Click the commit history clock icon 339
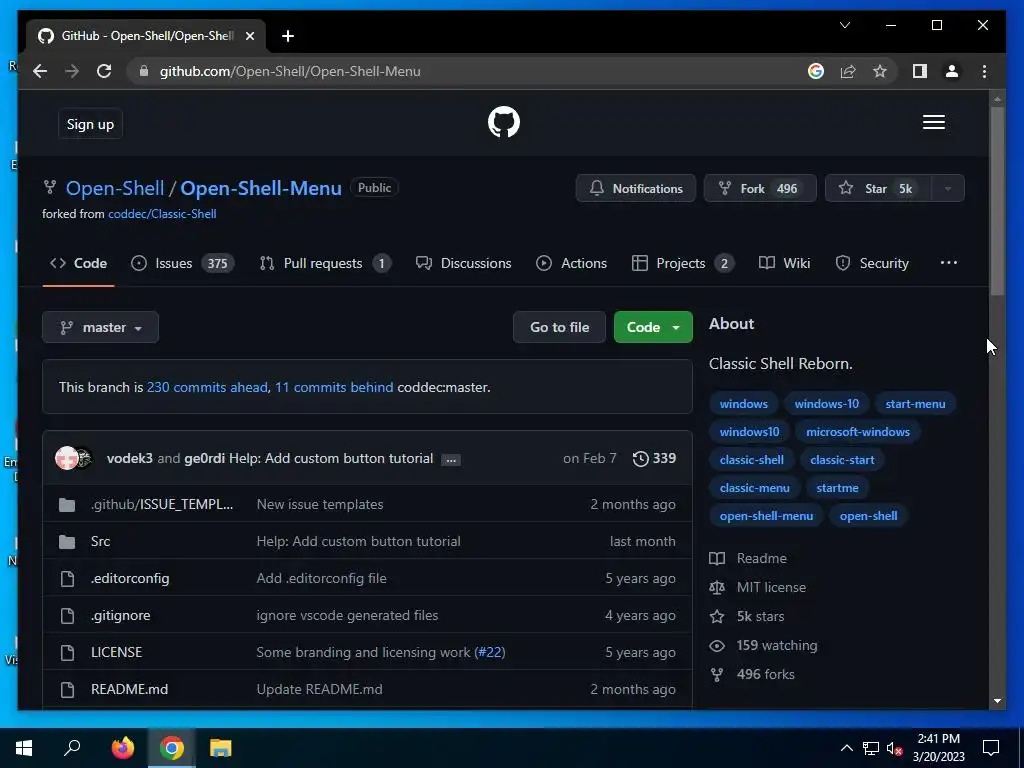This screenshot has height=768, width=1024. pos(654,458)
